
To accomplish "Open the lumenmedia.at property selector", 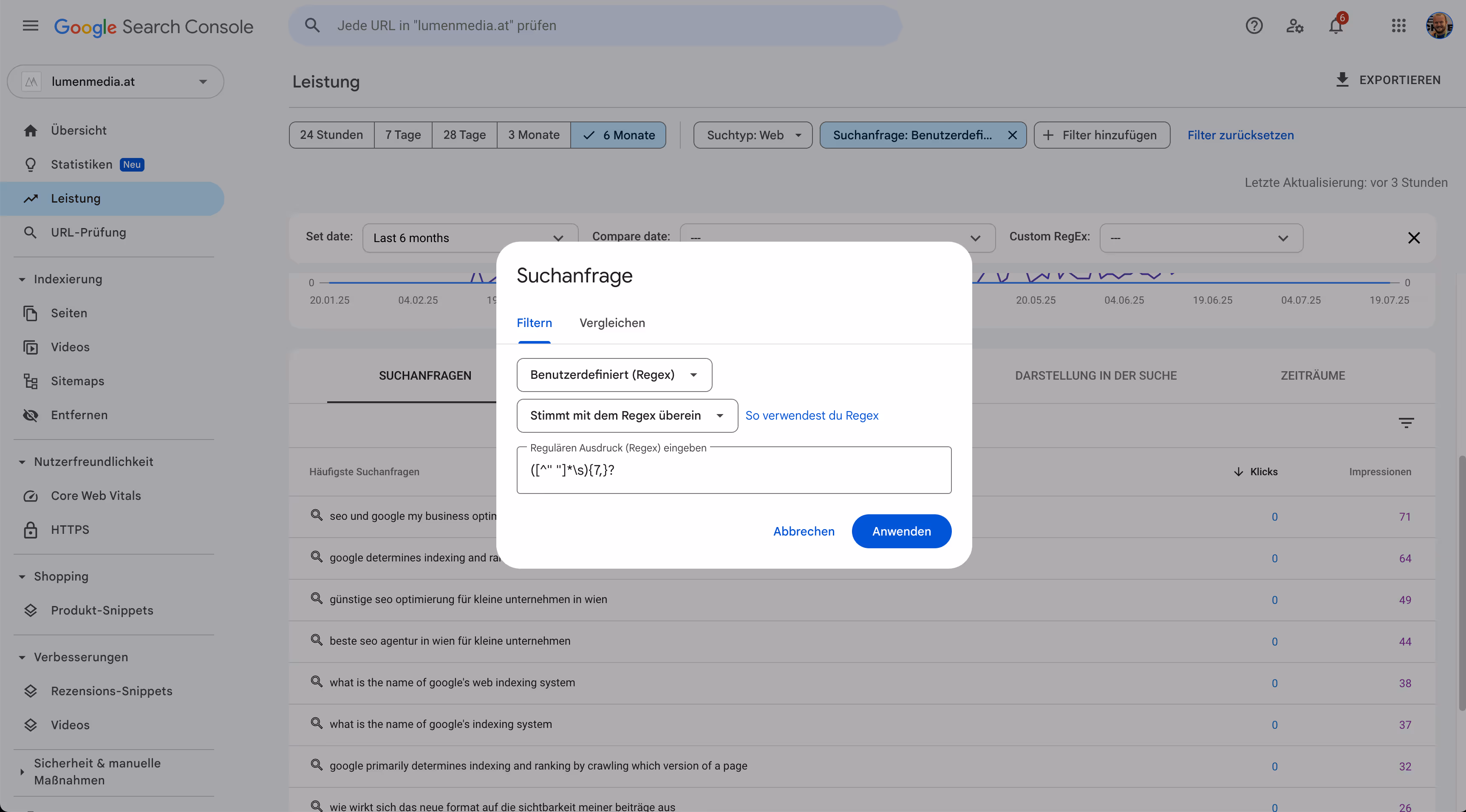I will point(116,82).
